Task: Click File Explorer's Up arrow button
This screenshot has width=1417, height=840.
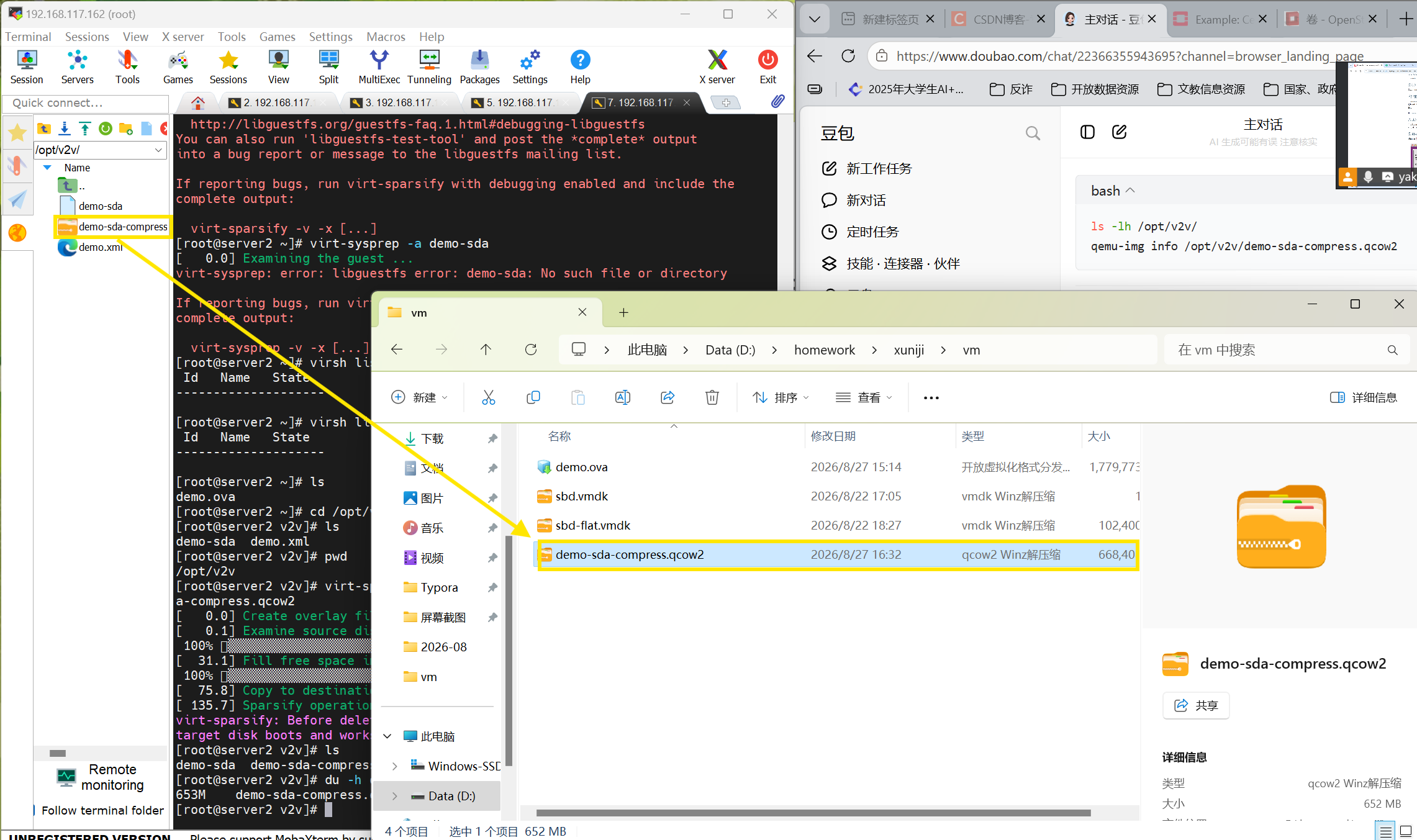Action: (x=486, y=350)
